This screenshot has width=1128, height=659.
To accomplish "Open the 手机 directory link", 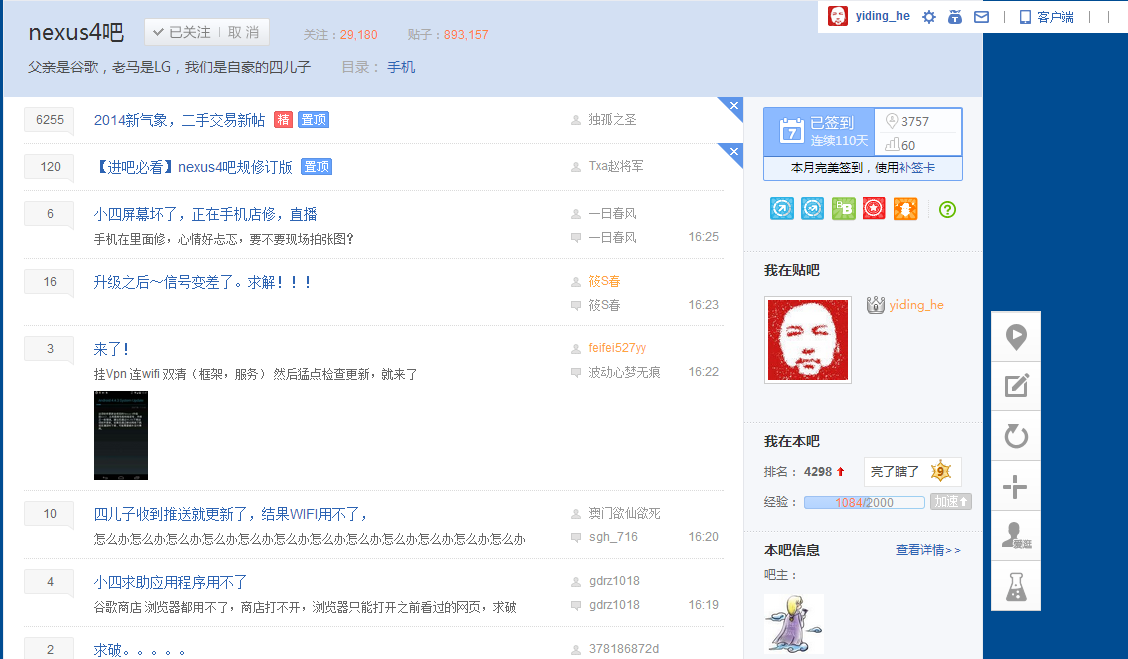I will tap(401, 67).
